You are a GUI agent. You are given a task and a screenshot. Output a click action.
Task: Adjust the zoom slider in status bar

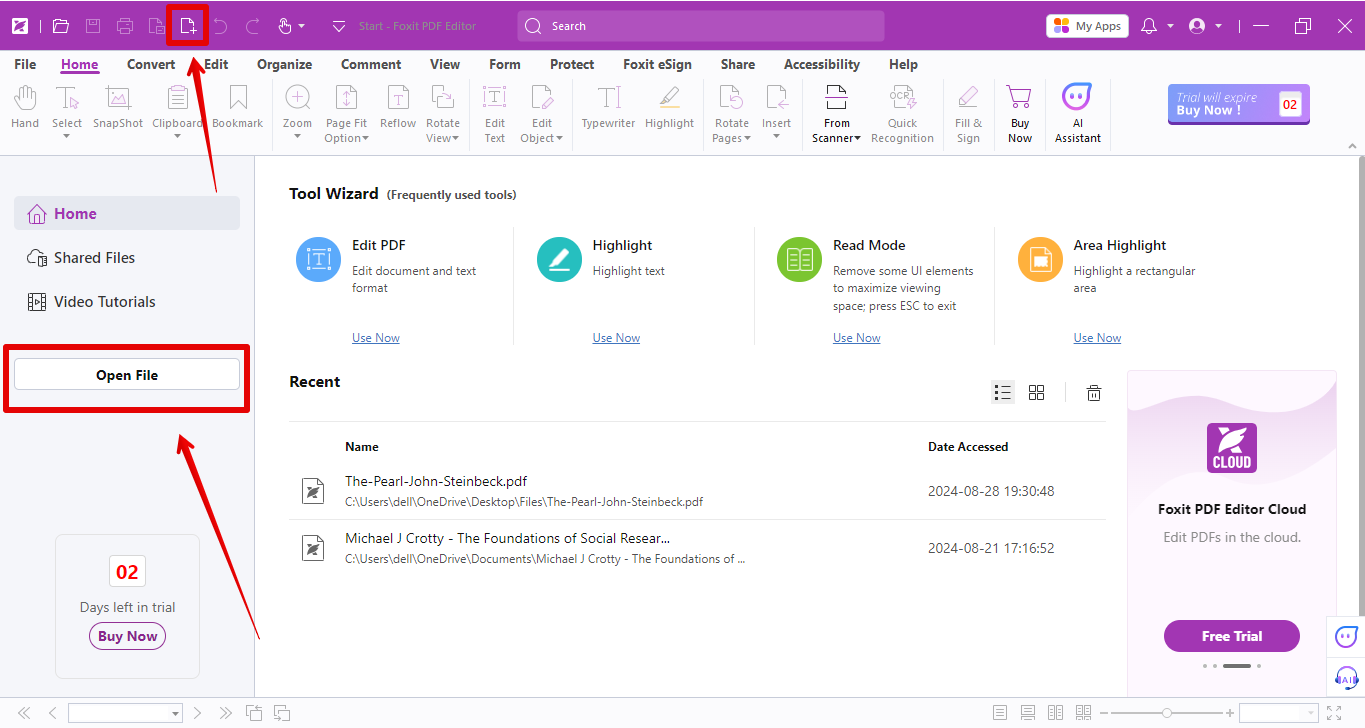pos(1166,713)
